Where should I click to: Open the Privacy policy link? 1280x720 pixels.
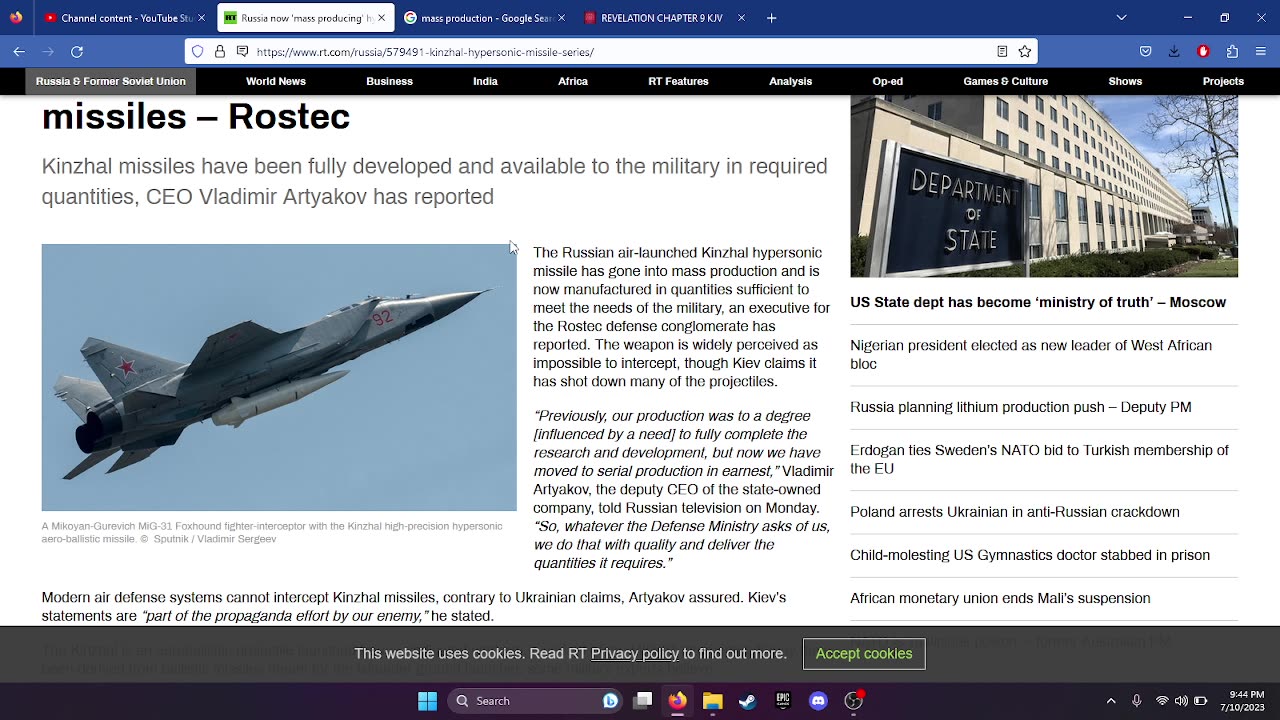pos(635,654)
